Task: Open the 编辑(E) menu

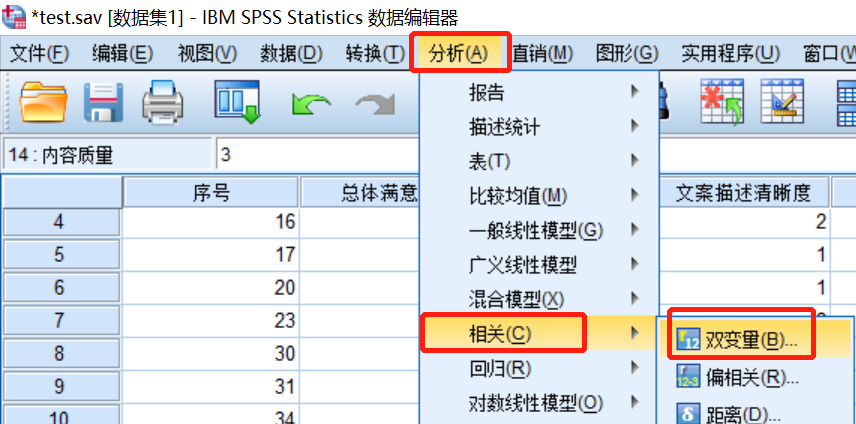Action: pyautogui.click(x=122, y=53)
